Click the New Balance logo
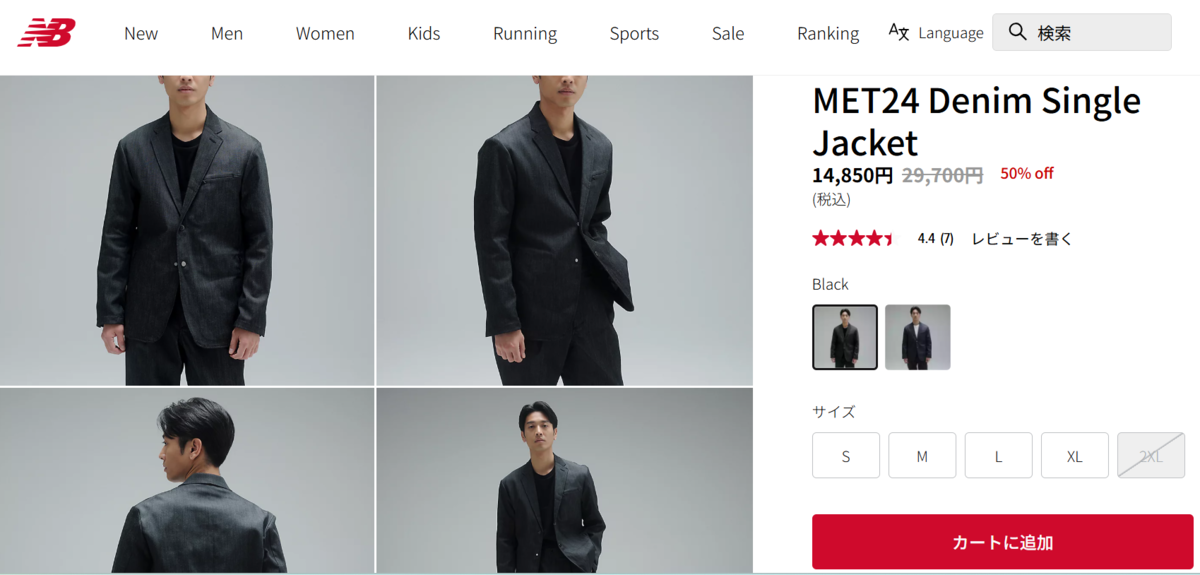1200x575 pixels. click(46, 33)
